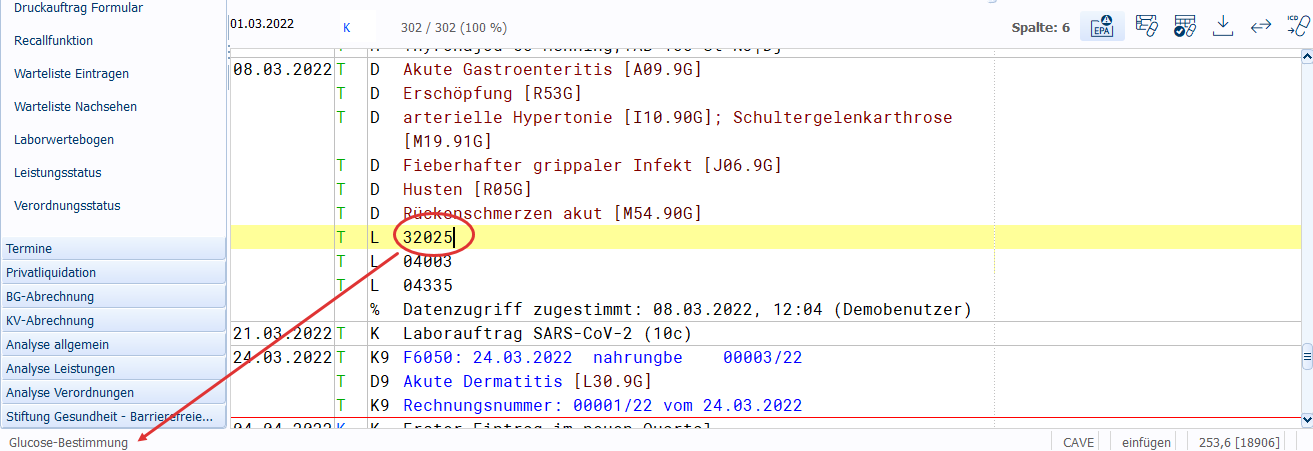
Task: Open Verordnungsstatus entry
Action: coord(68,206)
